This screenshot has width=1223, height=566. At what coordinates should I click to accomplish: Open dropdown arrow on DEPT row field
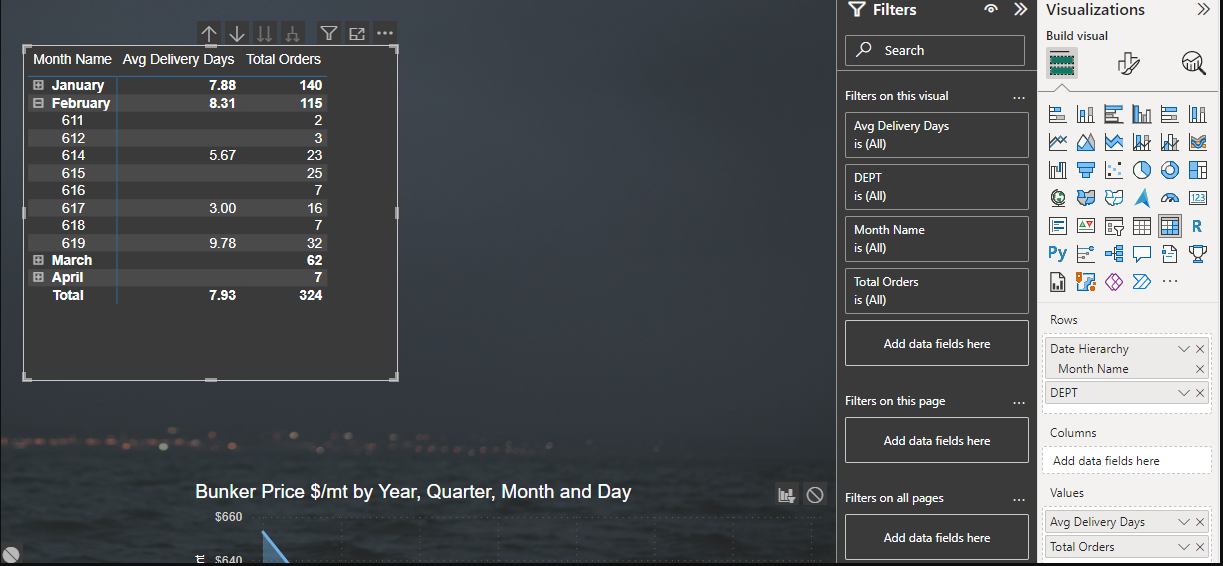pyautogui.click(x=1184, y=393)
